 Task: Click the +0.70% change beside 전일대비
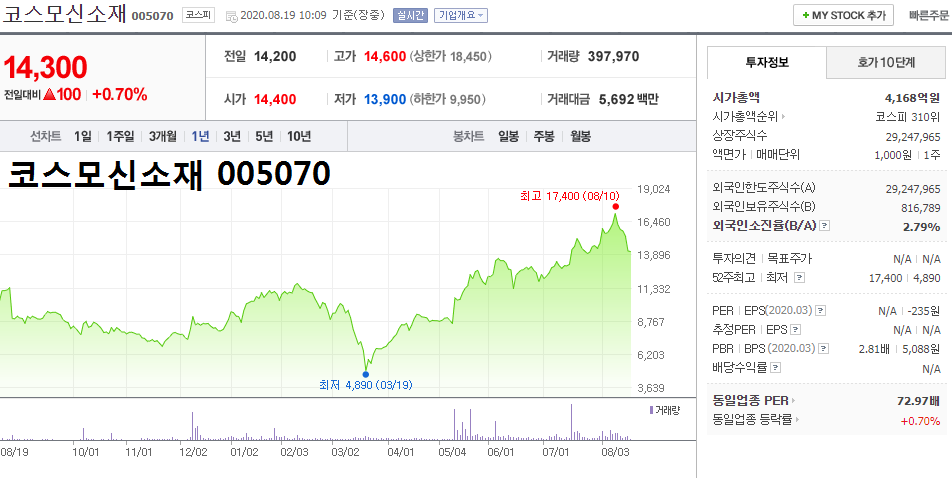[x=120, y=95]
